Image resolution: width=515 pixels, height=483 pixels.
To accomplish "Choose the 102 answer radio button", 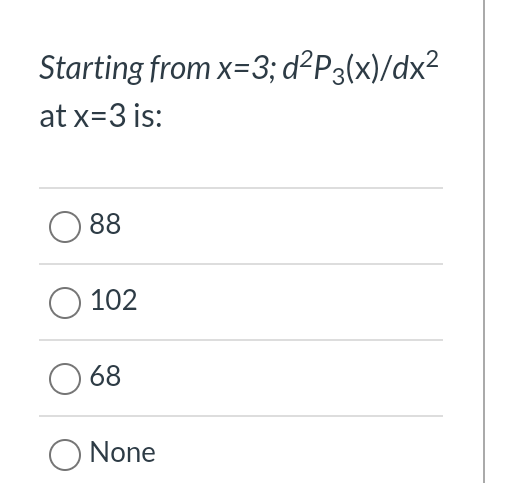I will point(65,303).
